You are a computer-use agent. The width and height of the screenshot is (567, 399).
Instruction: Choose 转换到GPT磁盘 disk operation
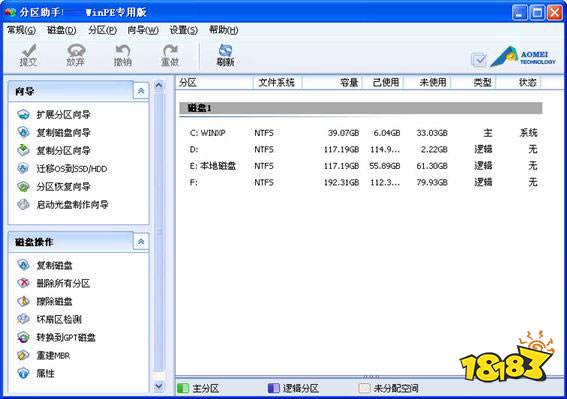tap(66, 338)
